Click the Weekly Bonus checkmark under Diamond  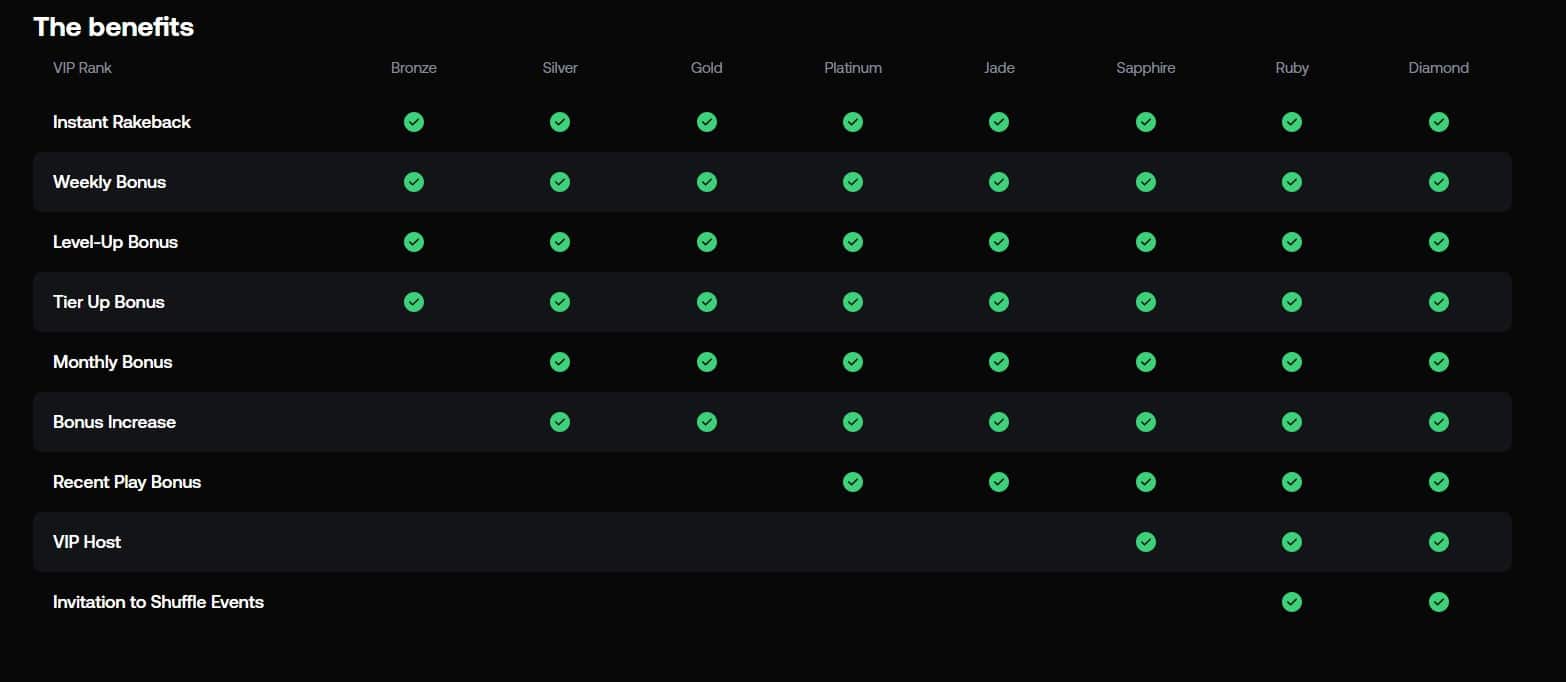point(1438,182)
